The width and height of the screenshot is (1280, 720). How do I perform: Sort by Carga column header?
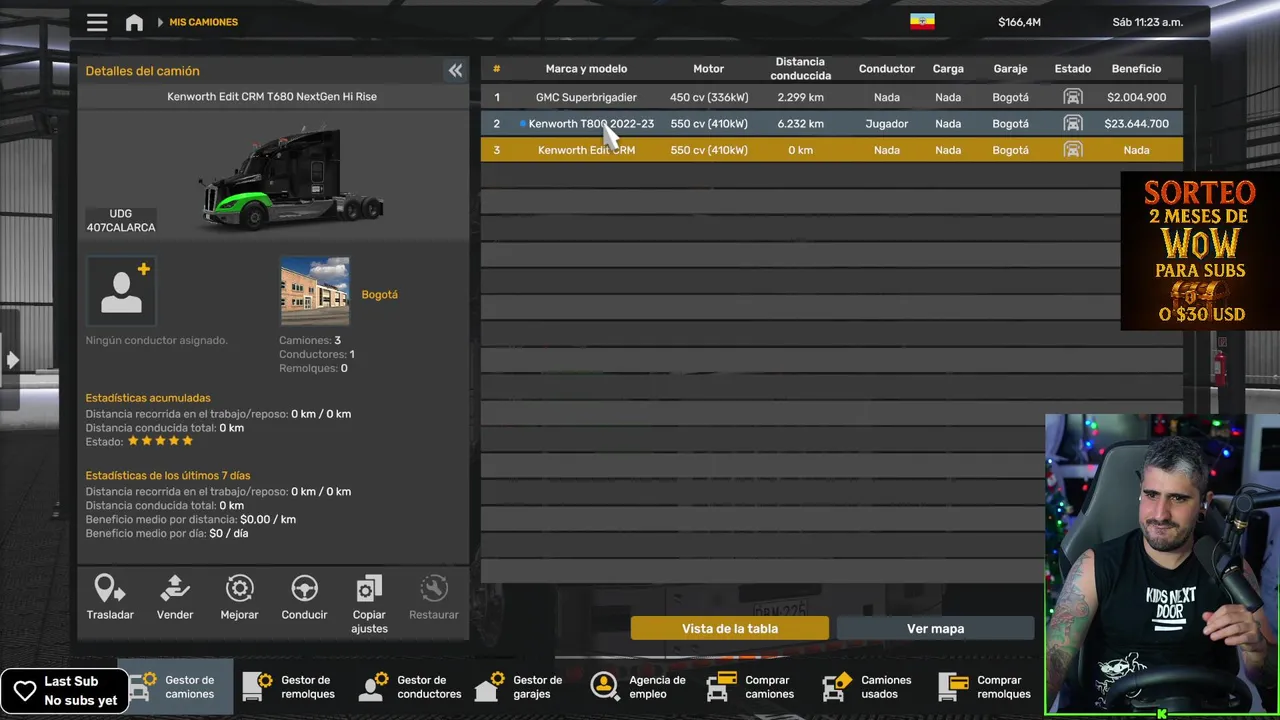(948, 69)
